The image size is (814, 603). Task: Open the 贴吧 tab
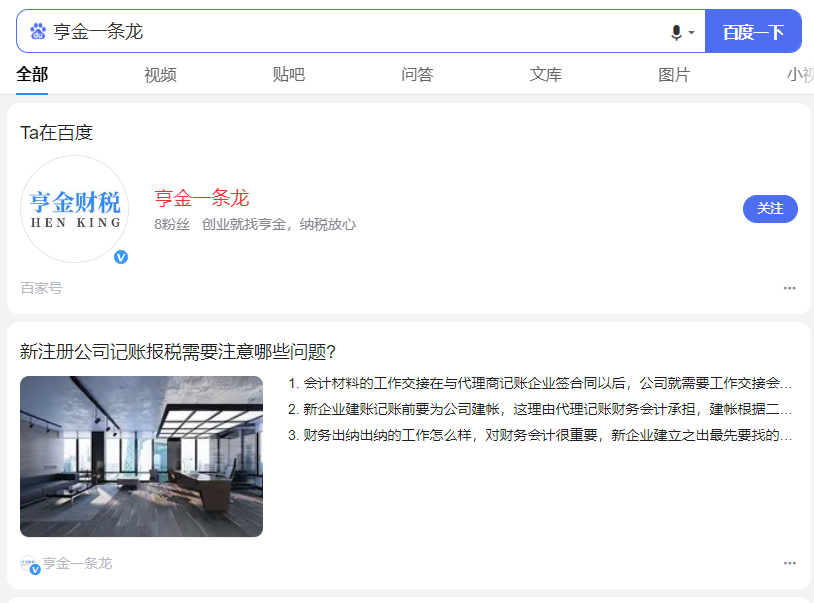click(x=289, y=75)
